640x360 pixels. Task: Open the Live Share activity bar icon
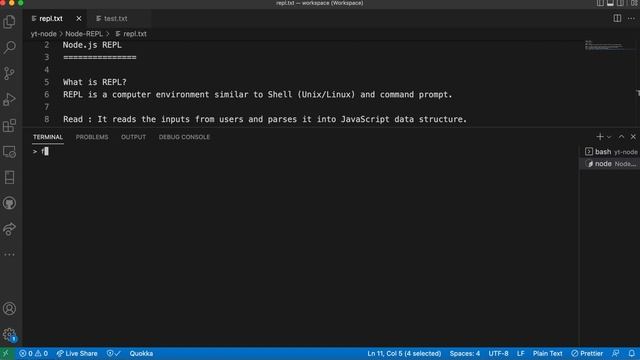[x=9, y=229]
